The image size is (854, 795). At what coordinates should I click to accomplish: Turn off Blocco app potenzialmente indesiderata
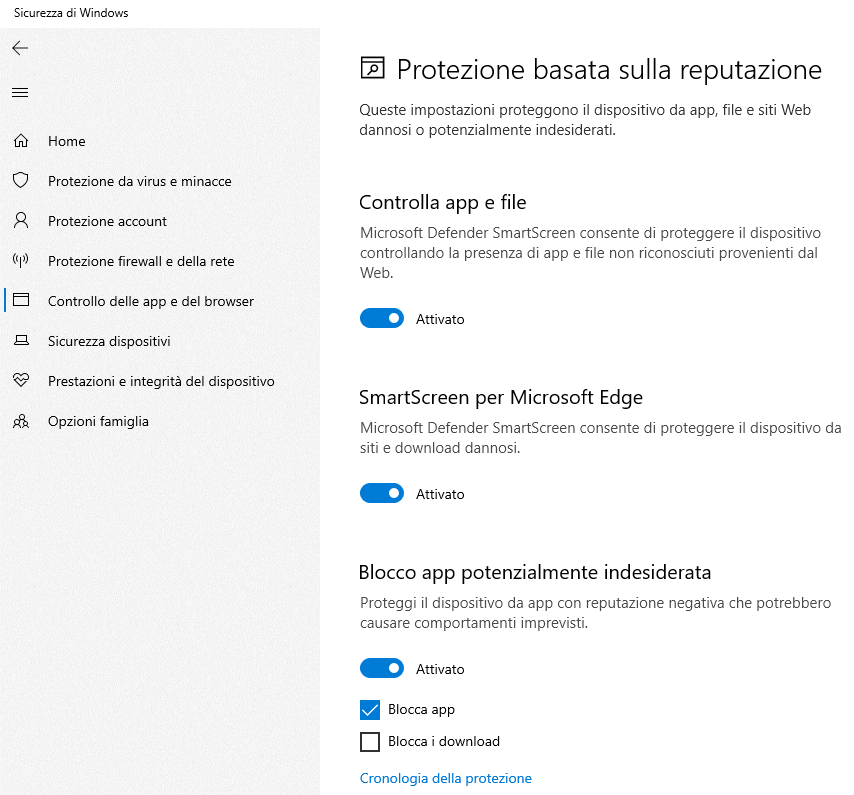click(382, 668)
